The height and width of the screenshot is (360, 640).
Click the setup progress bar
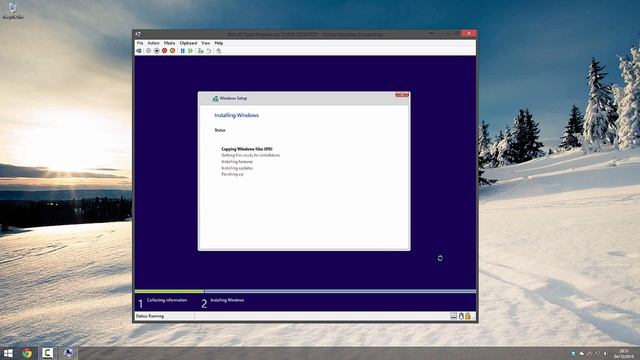pyautogui.click(x=305, y=291)
